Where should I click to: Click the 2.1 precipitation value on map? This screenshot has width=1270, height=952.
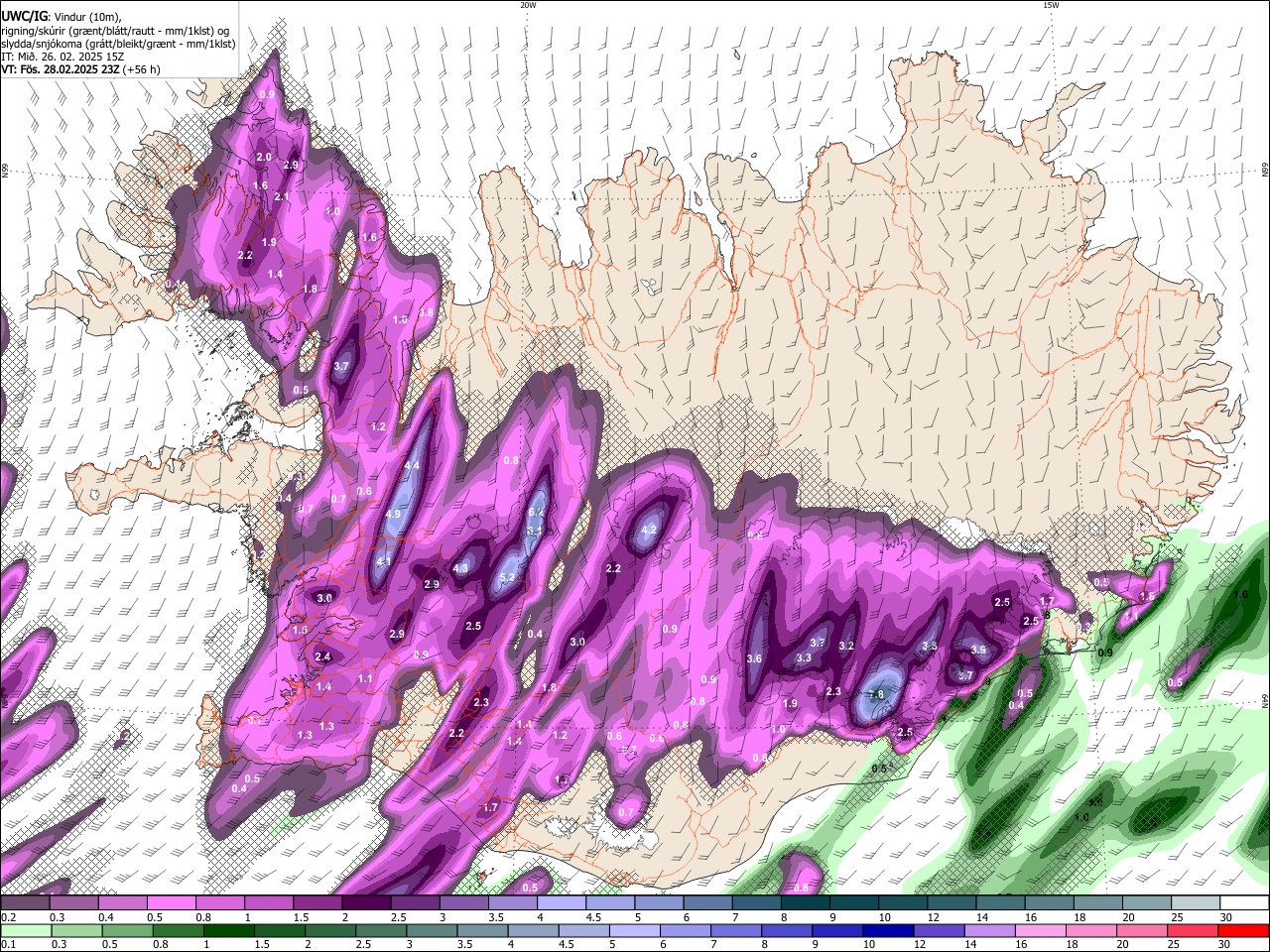click(281, 197)
